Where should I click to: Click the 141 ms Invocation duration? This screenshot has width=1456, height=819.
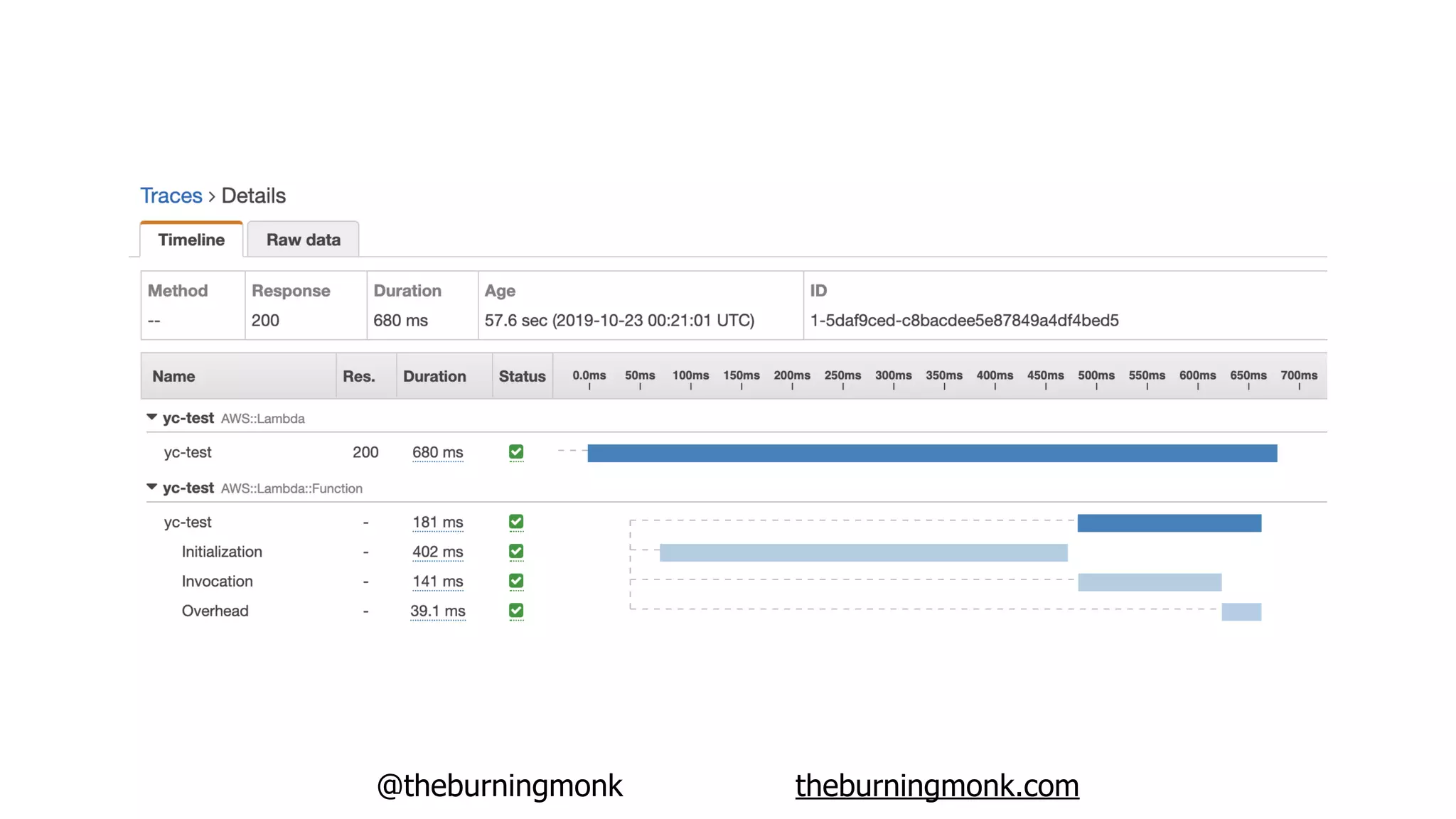click(437, 582)
